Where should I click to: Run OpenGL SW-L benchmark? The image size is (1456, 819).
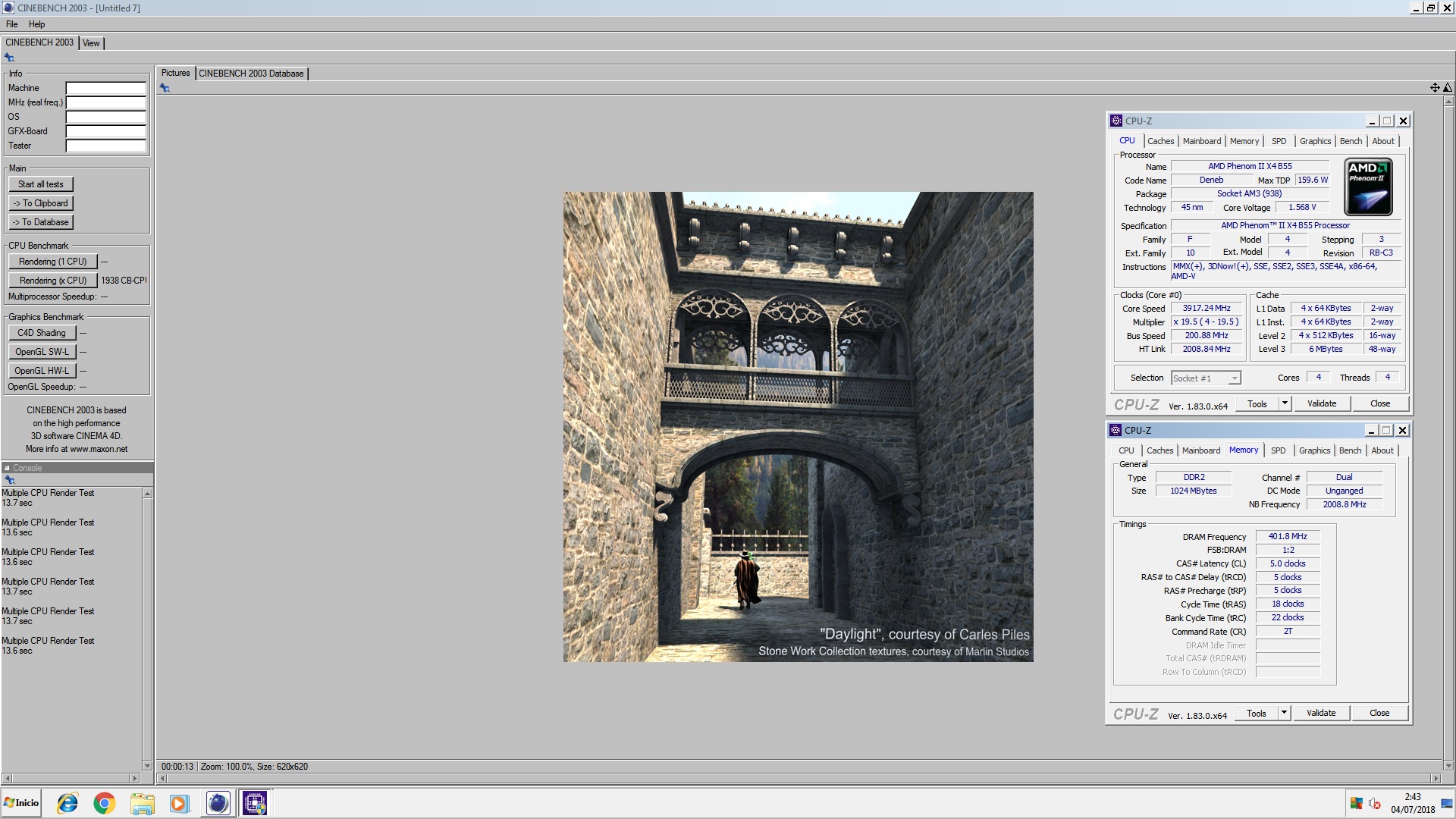pyautogui.click(x=42, y=352)
